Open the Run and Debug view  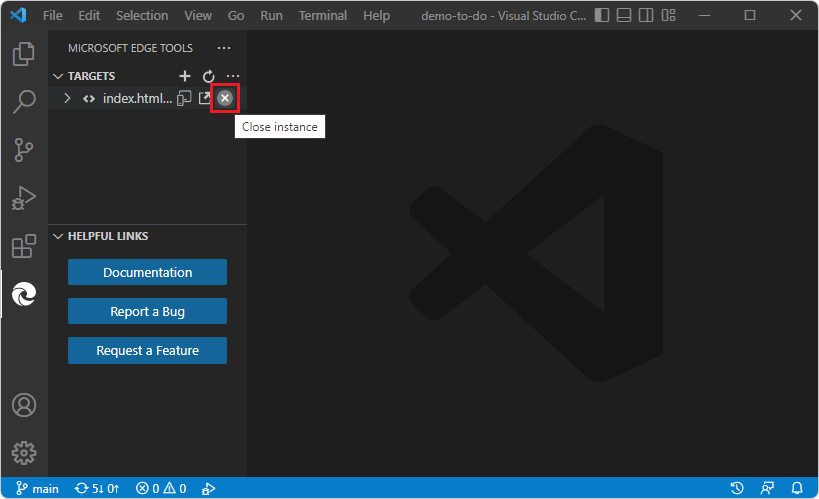(x=24, y=198)
